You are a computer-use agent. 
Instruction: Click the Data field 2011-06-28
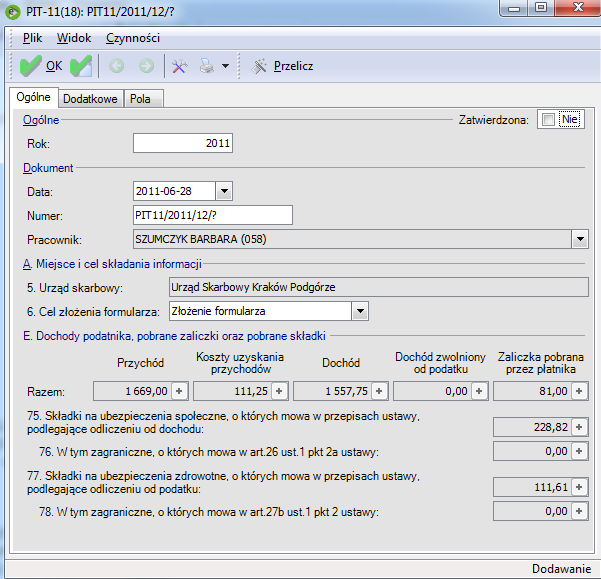point(174,191)
